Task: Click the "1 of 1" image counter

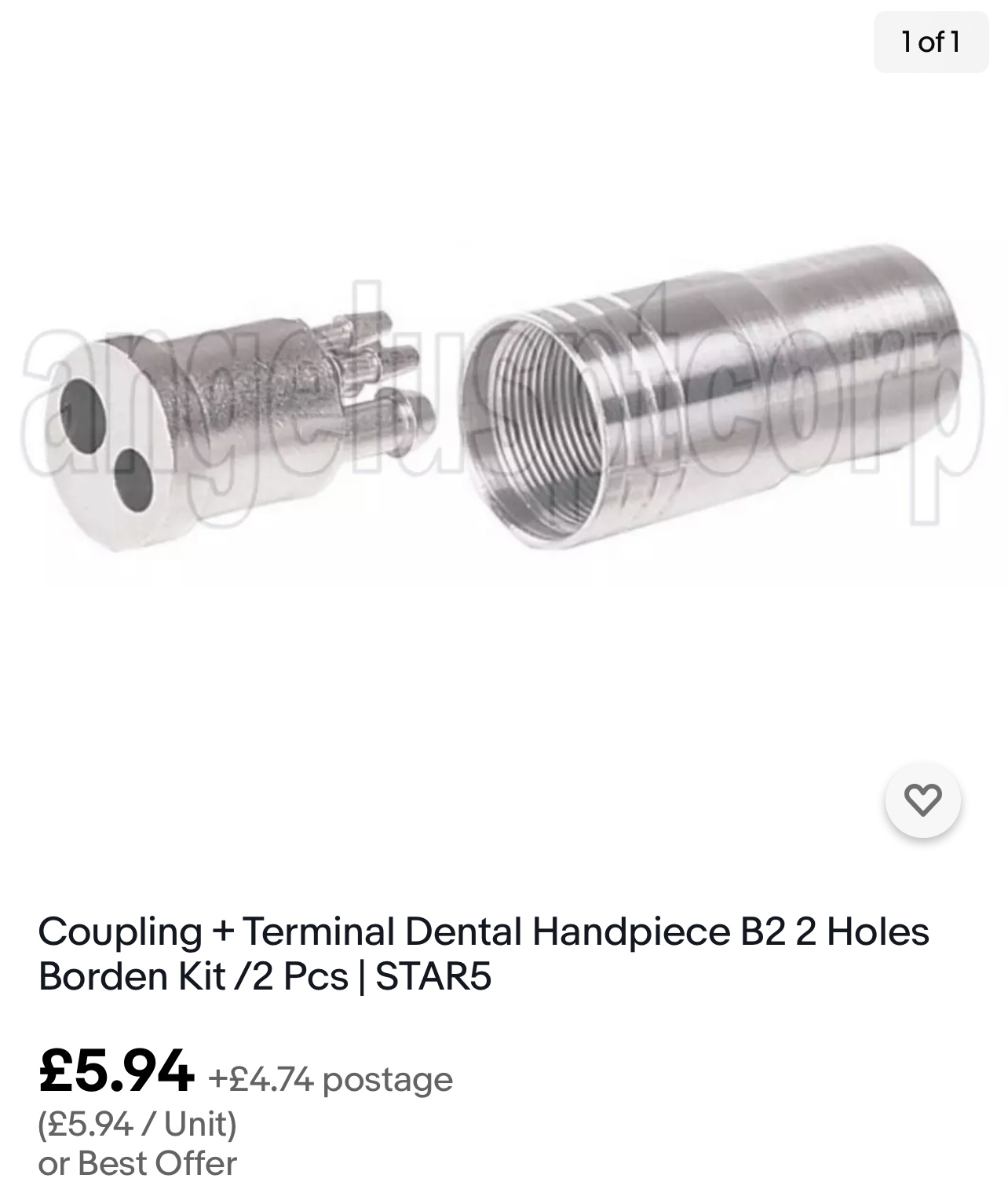Action: pos(930,42)
